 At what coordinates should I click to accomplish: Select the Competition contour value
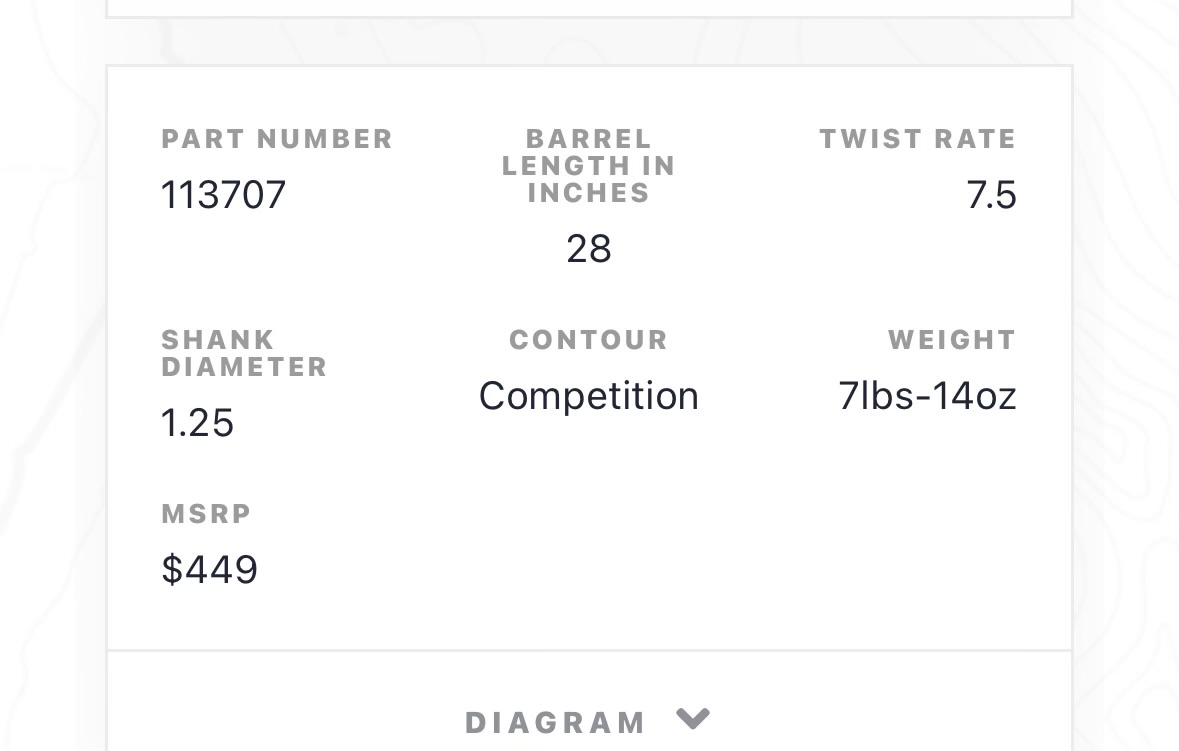pyautogui.click(x=589, y=396)
